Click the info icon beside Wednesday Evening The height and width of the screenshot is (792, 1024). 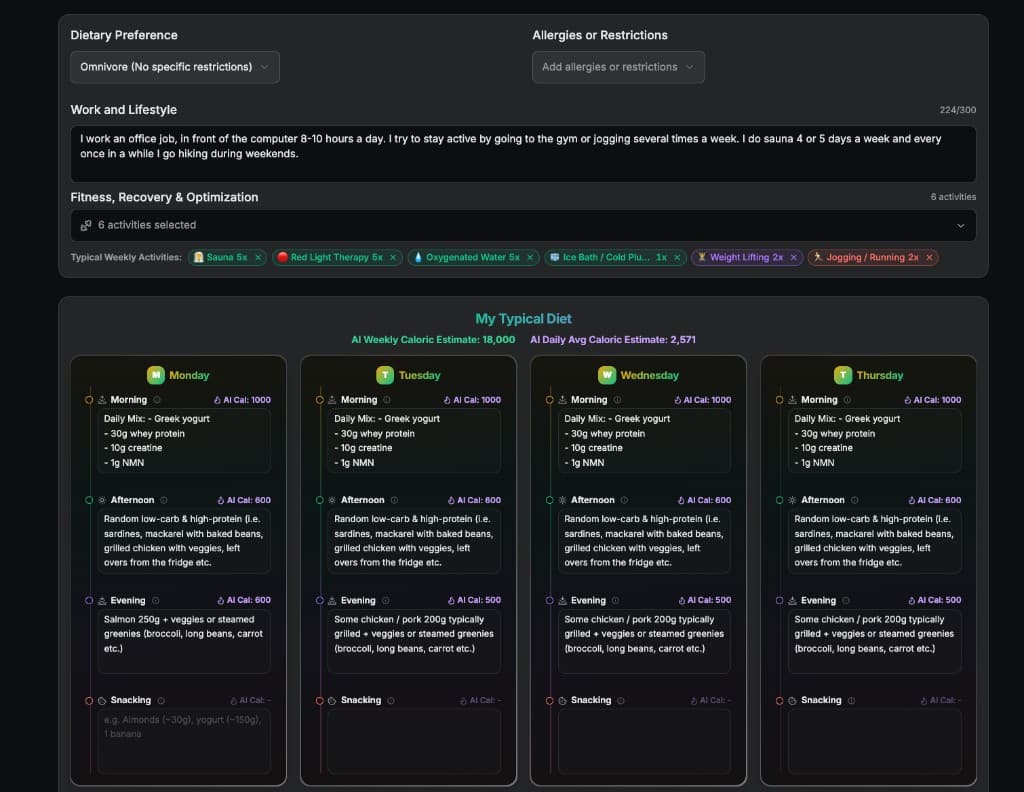click(614, 601)
